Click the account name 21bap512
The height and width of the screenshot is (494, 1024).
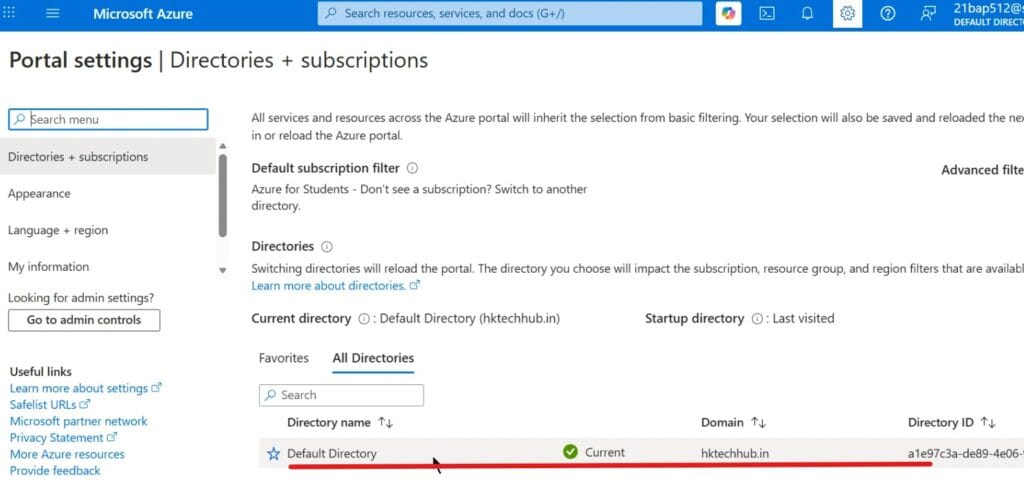[988, 8]
